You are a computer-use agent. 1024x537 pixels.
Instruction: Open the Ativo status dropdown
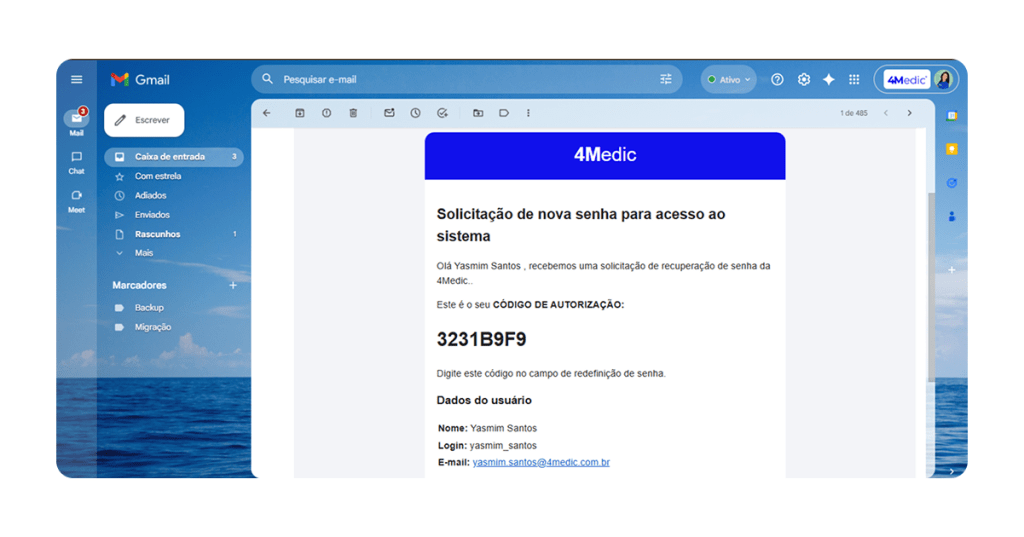click(x=728, y=79)
